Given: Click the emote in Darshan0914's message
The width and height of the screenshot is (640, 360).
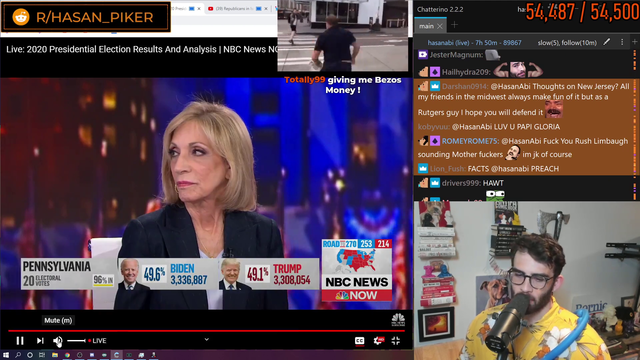Looking at the screenshot, I should click(554, 109).
